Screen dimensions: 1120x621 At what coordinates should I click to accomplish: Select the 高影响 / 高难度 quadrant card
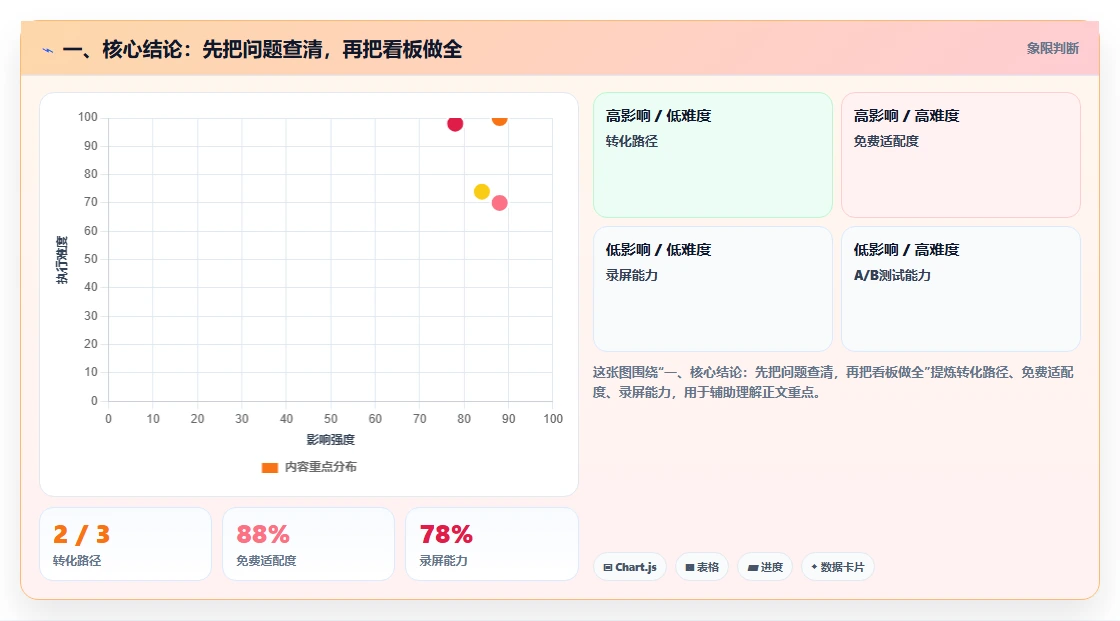pos(960,154)
